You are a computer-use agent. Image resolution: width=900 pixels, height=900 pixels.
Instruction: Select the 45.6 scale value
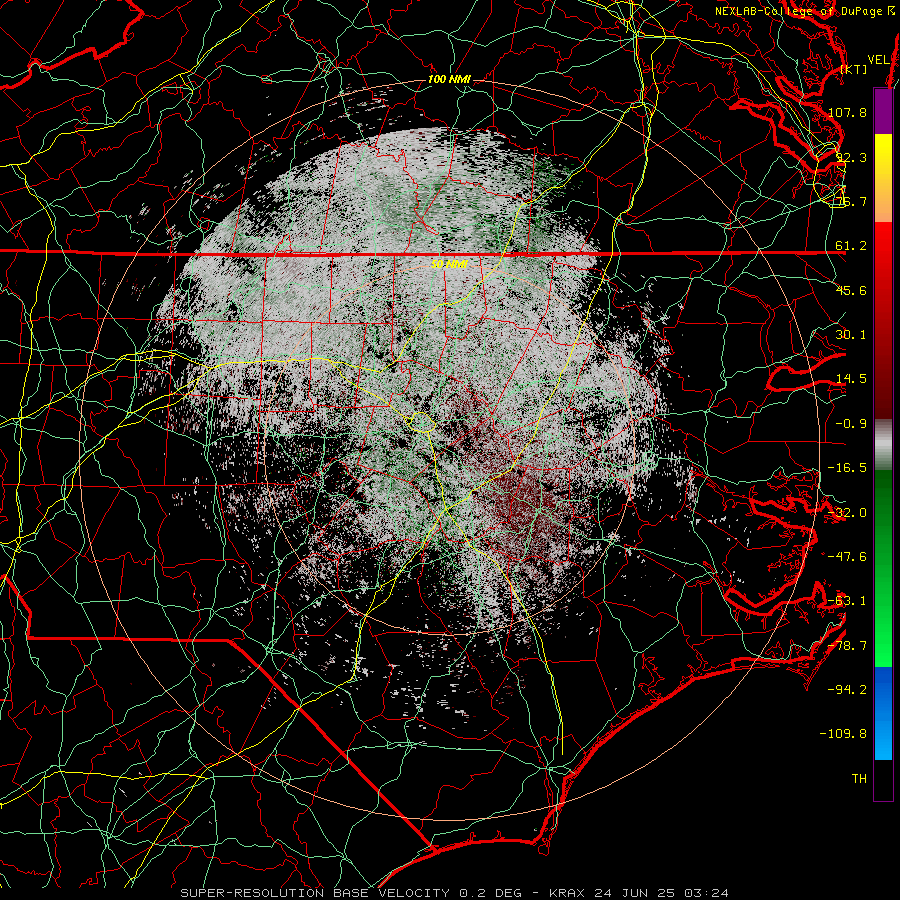pyautogui.click(x=852, y=290)
